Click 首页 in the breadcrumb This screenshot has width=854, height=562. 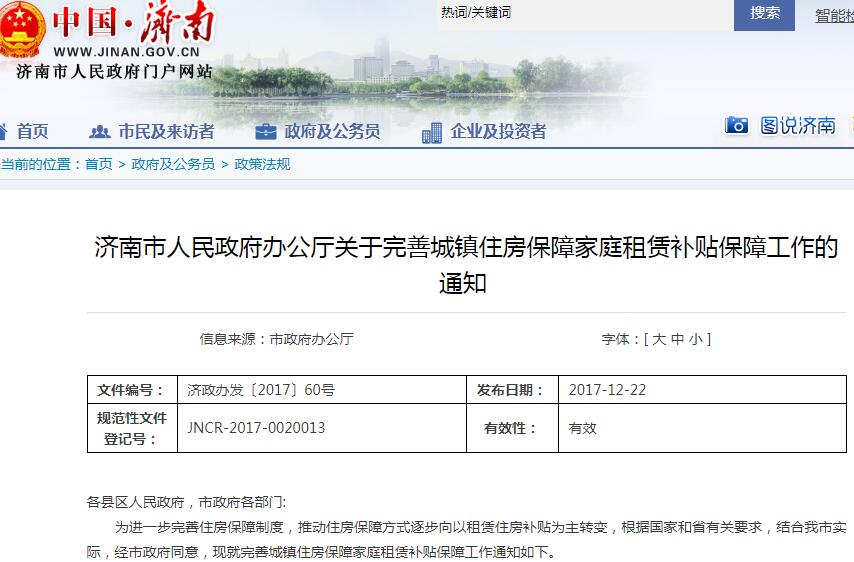tap(98, 164)
